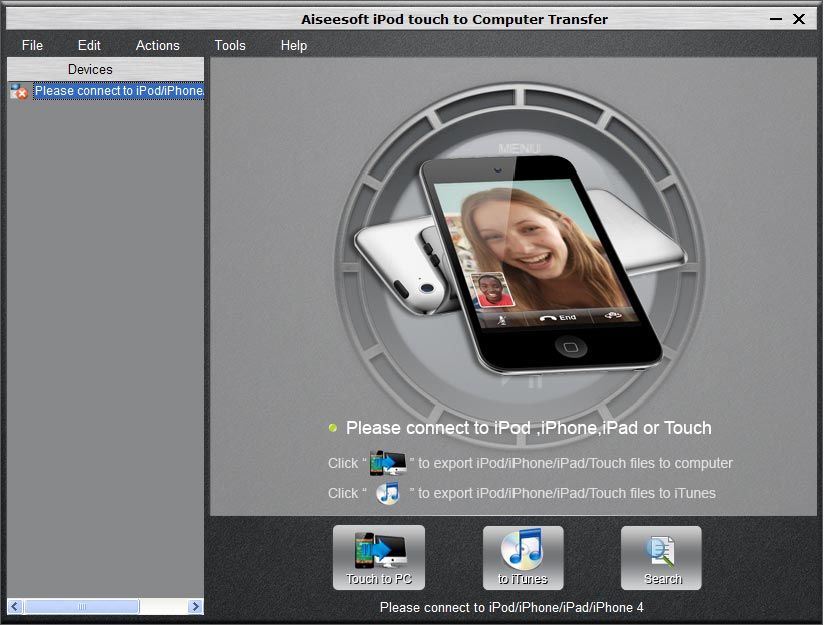Click the device disconnected error icon

19,91
